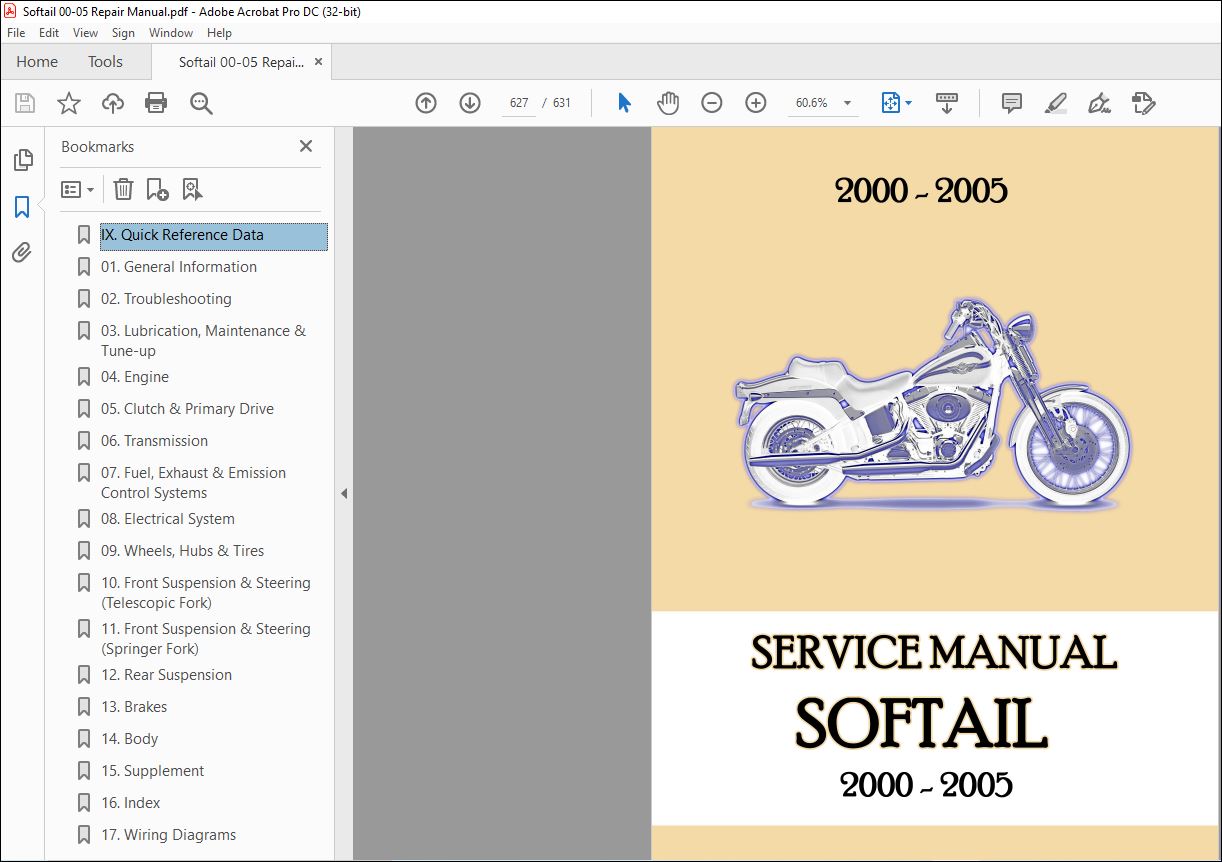Delete selected bookmark with trash icon
The image size is (1222, 862).
123,189
